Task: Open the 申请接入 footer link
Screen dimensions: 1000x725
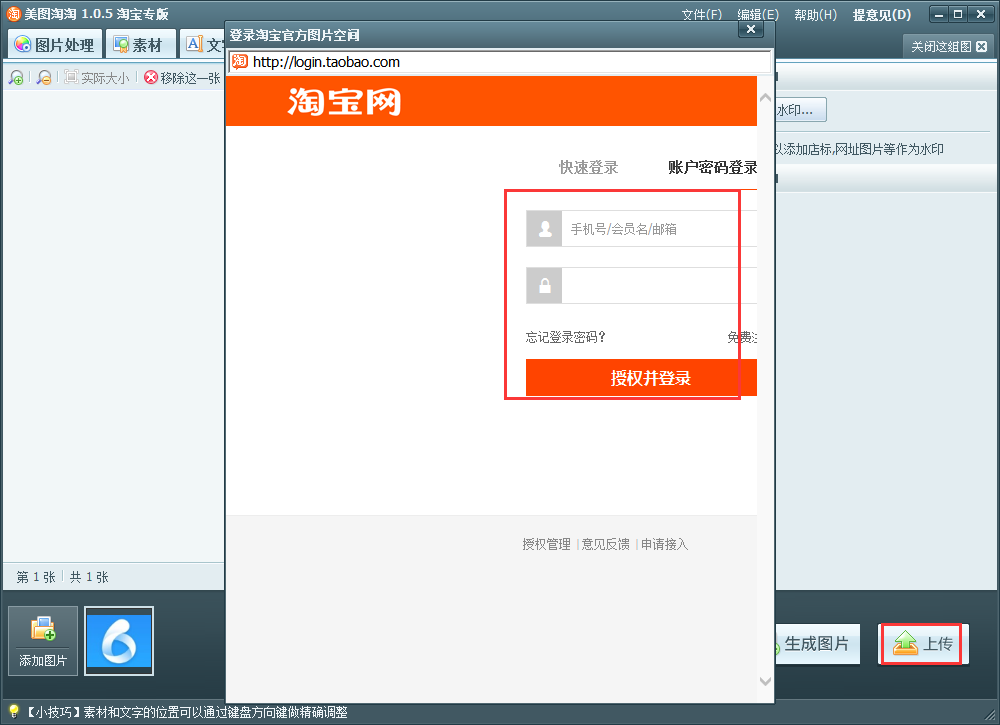Action: pyautogui.click(x=665, y=544)
